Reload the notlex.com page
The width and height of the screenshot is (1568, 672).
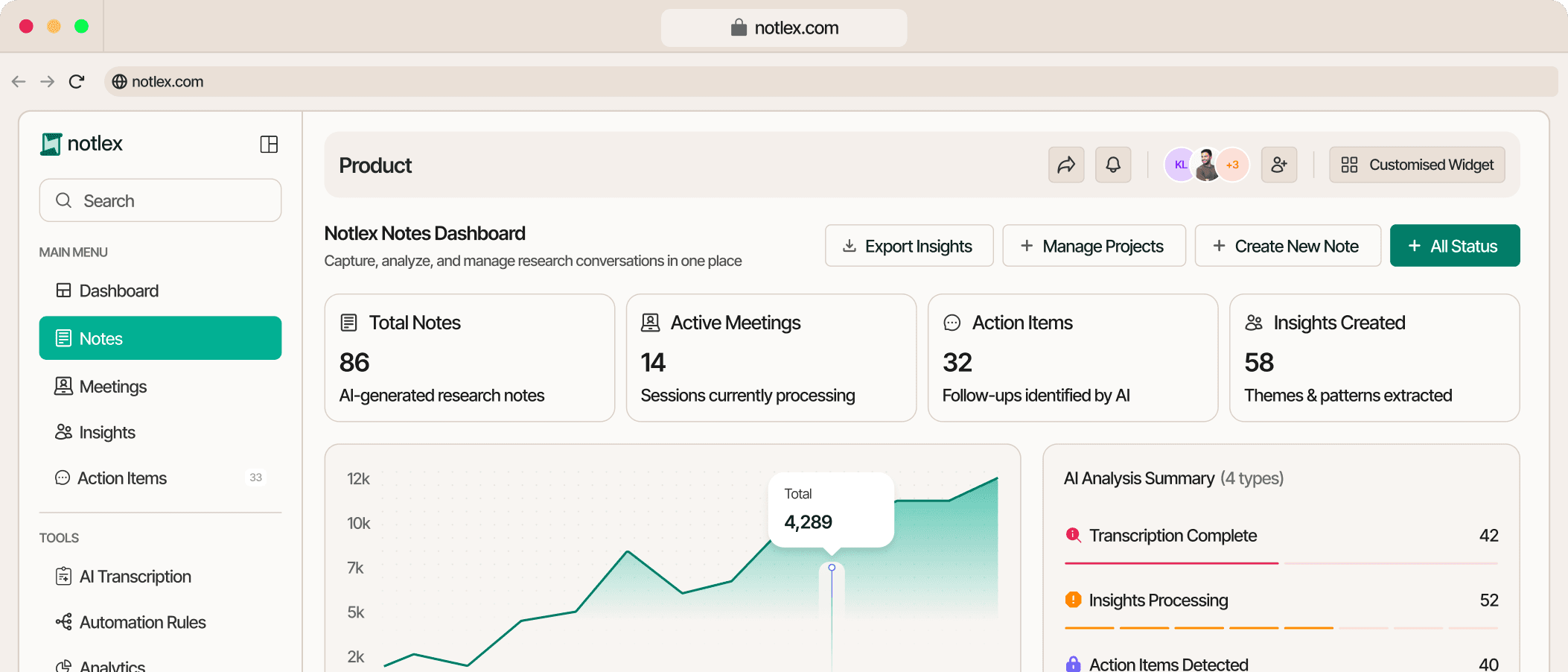pos(76,81)
